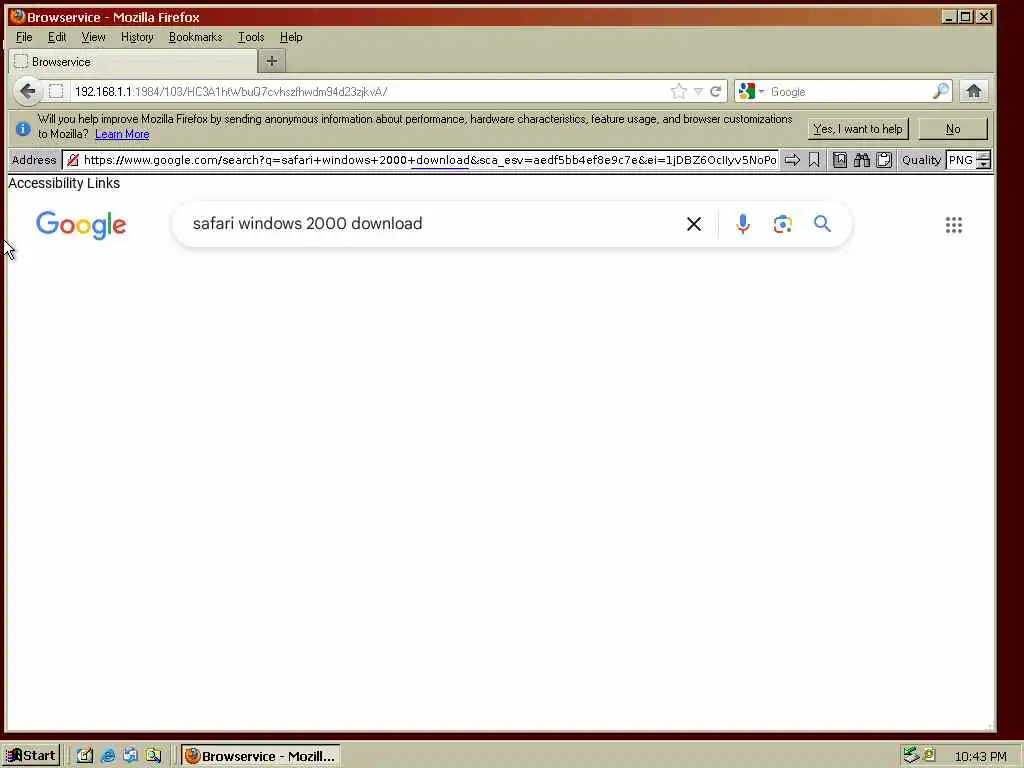Open the Google apps grid
1024x768 pixels.
953,225
